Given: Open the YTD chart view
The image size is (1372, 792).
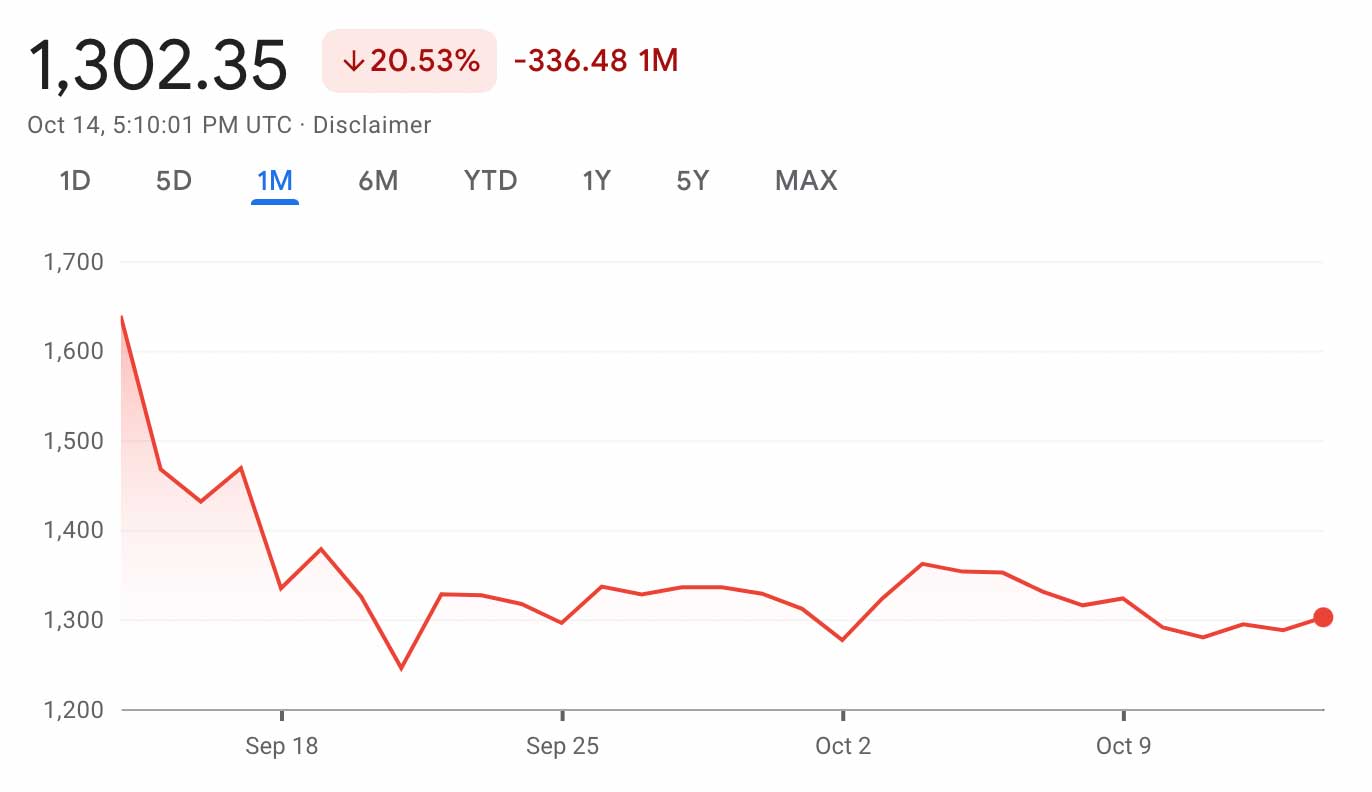Looking at the screenshot, I should pyautogui.click(x=490, y=181).
